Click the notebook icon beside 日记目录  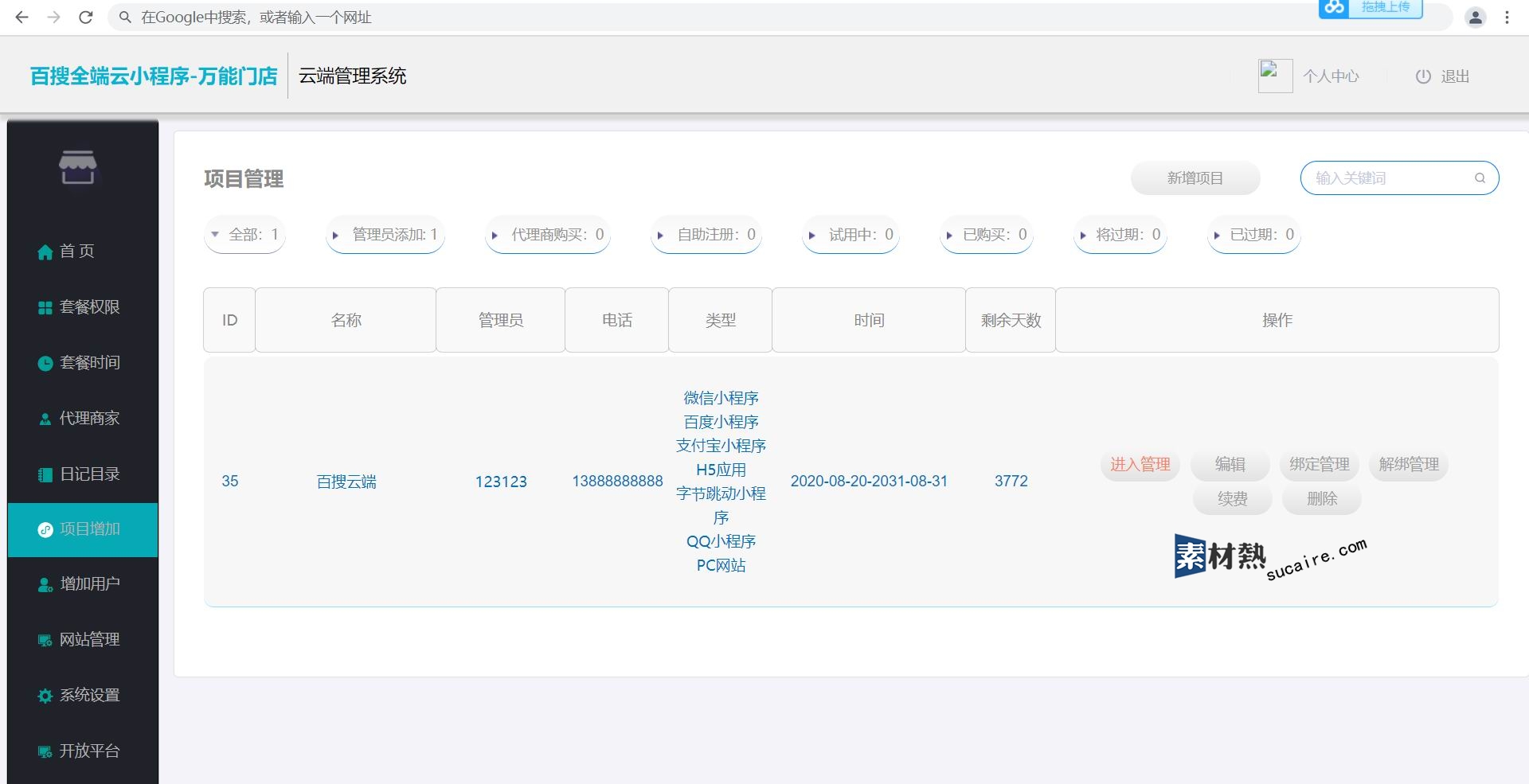[45, 474]
